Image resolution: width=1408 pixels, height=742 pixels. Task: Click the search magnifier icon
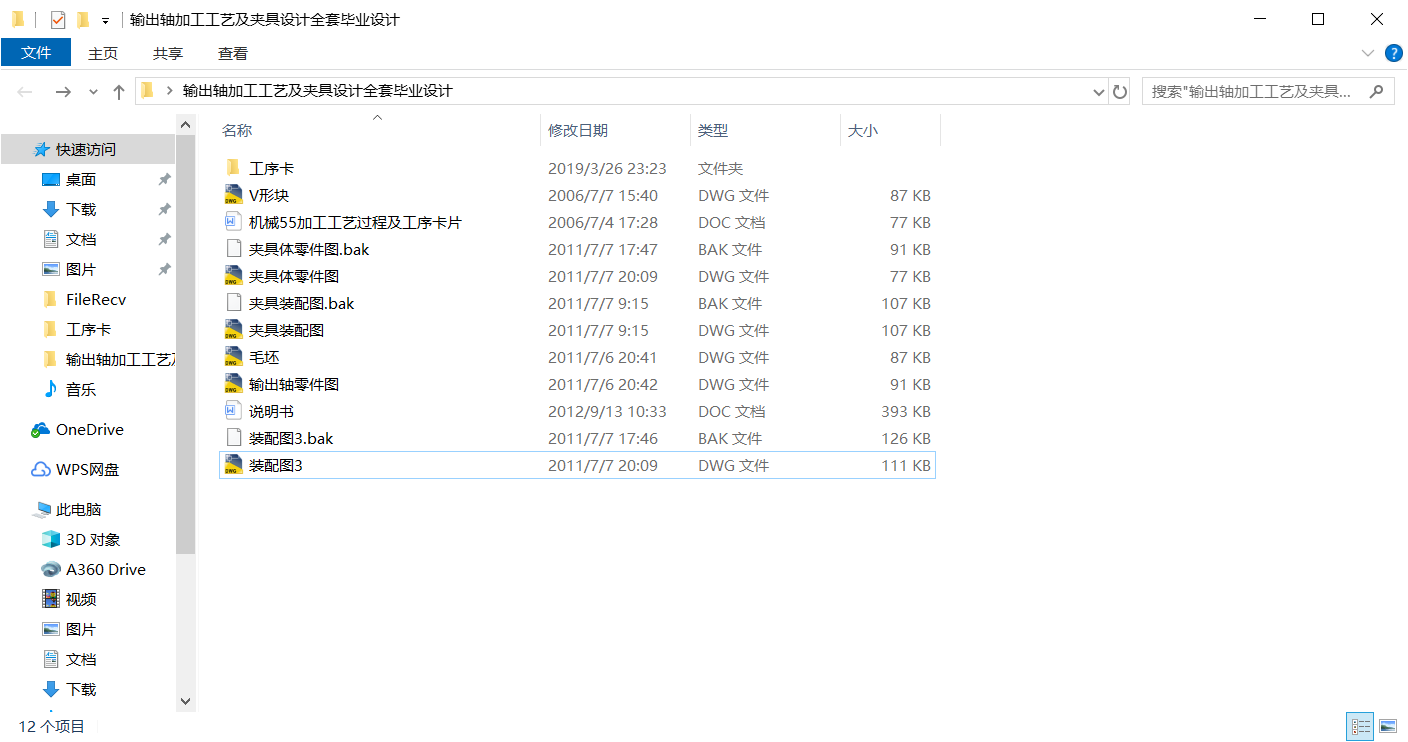coord(1377,91)
